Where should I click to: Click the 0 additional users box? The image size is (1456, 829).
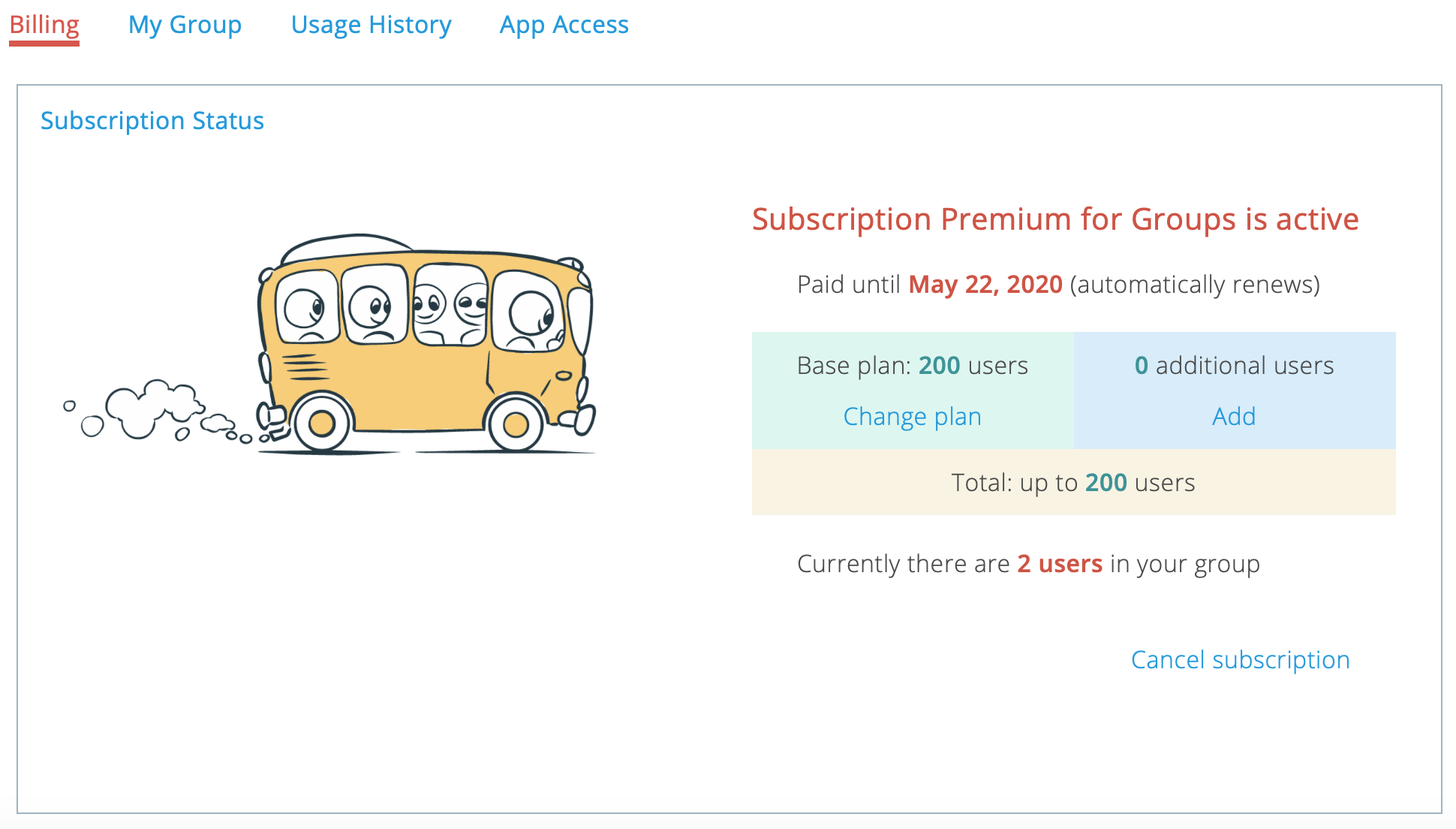tap(1235, 390)
